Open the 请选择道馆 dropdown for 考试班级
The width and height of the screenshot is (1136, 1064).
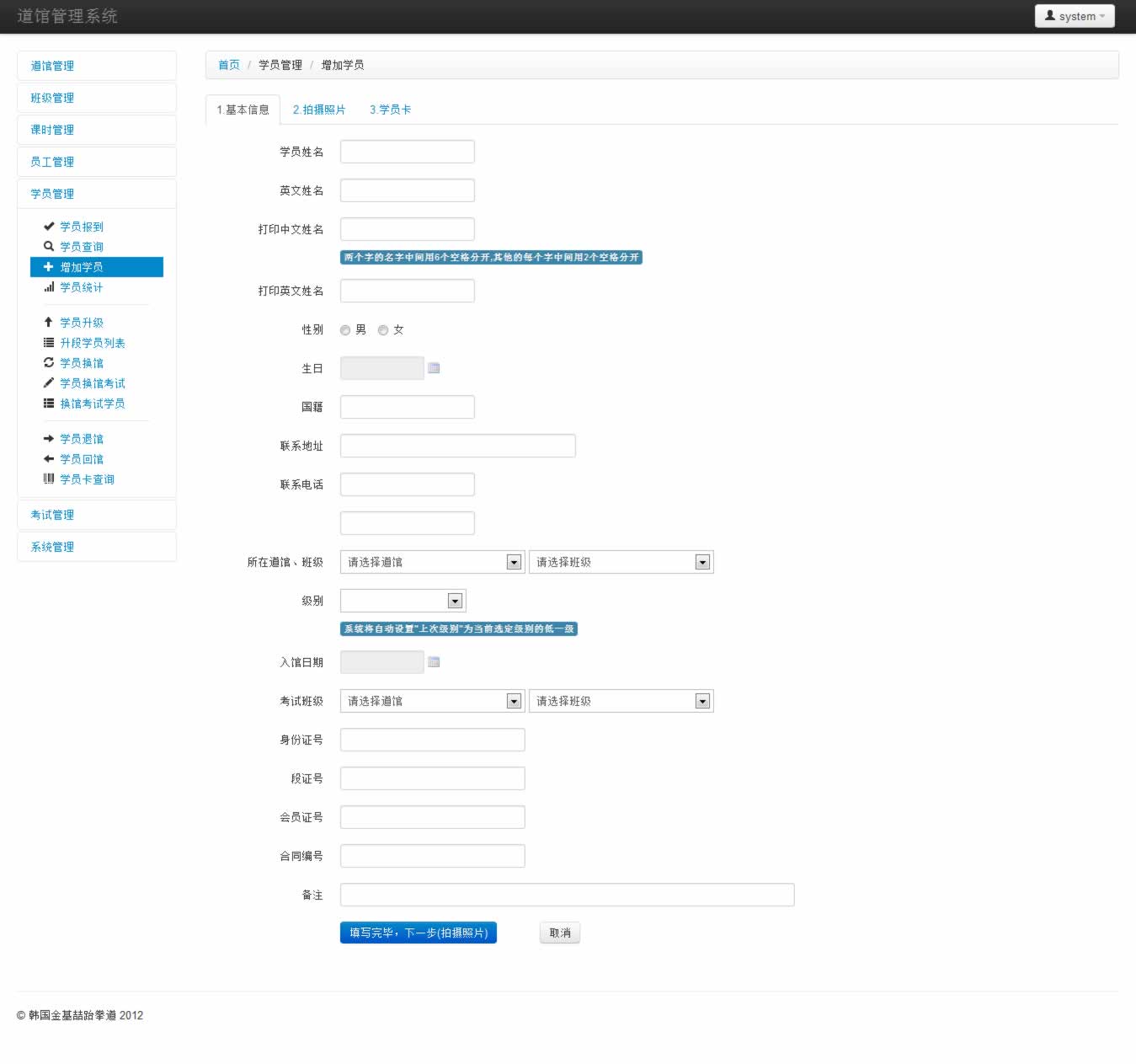[x=432, y=701]
